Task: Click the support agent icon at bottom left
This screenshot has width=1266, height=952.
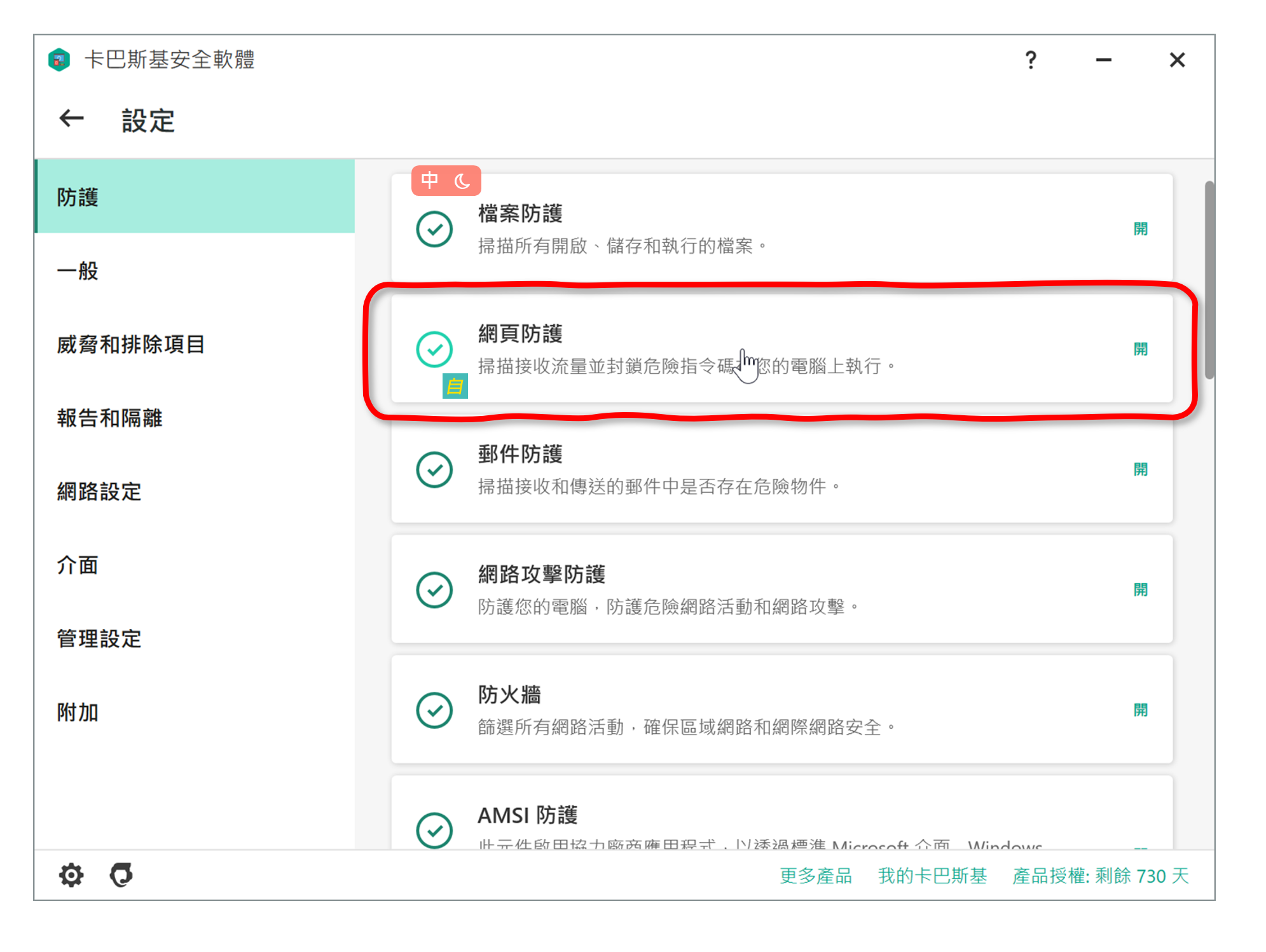Action: [x=121, y=875]
